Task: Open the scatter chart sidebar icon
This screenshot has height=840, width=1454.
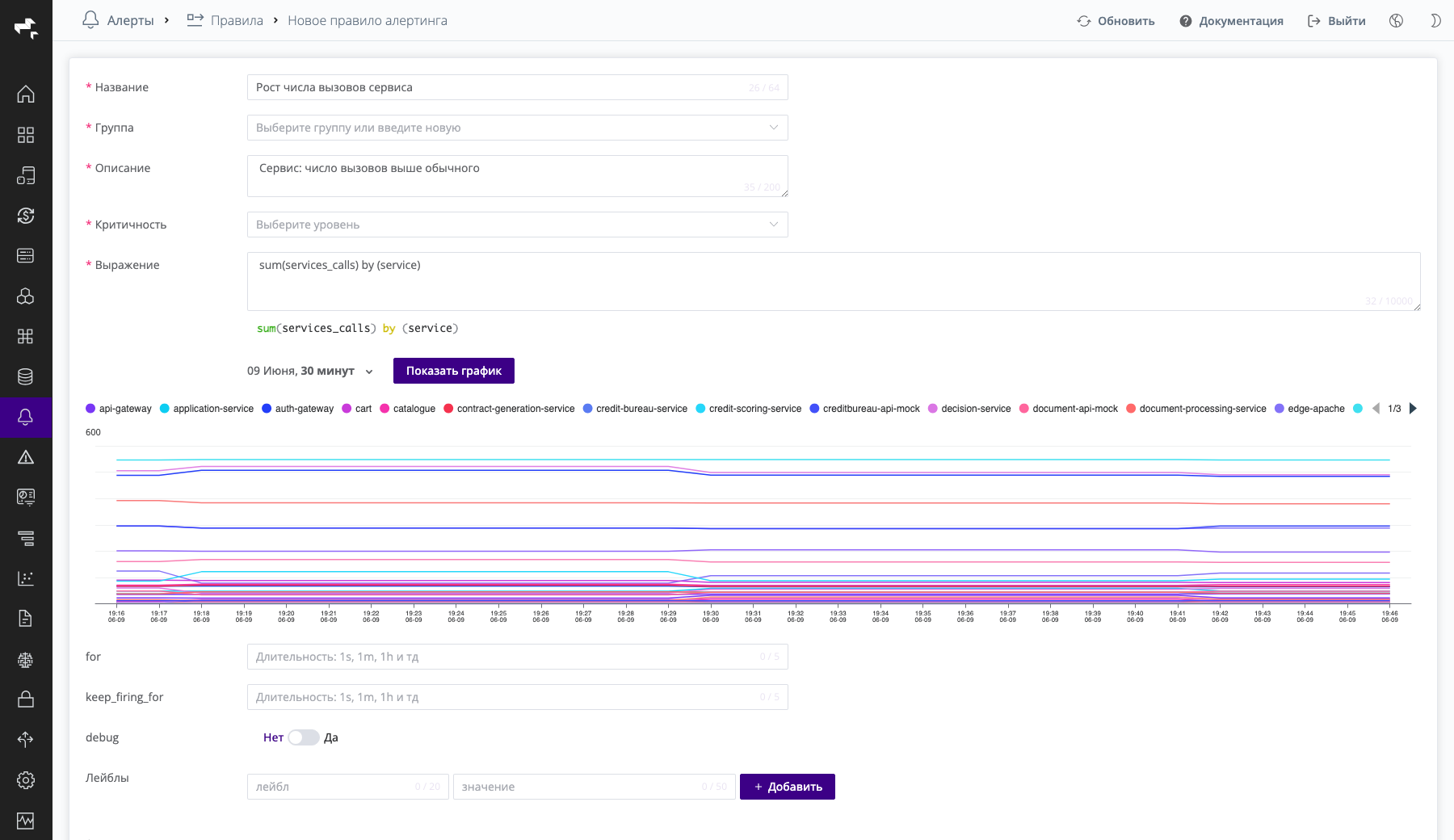Action: pos(26,578)
